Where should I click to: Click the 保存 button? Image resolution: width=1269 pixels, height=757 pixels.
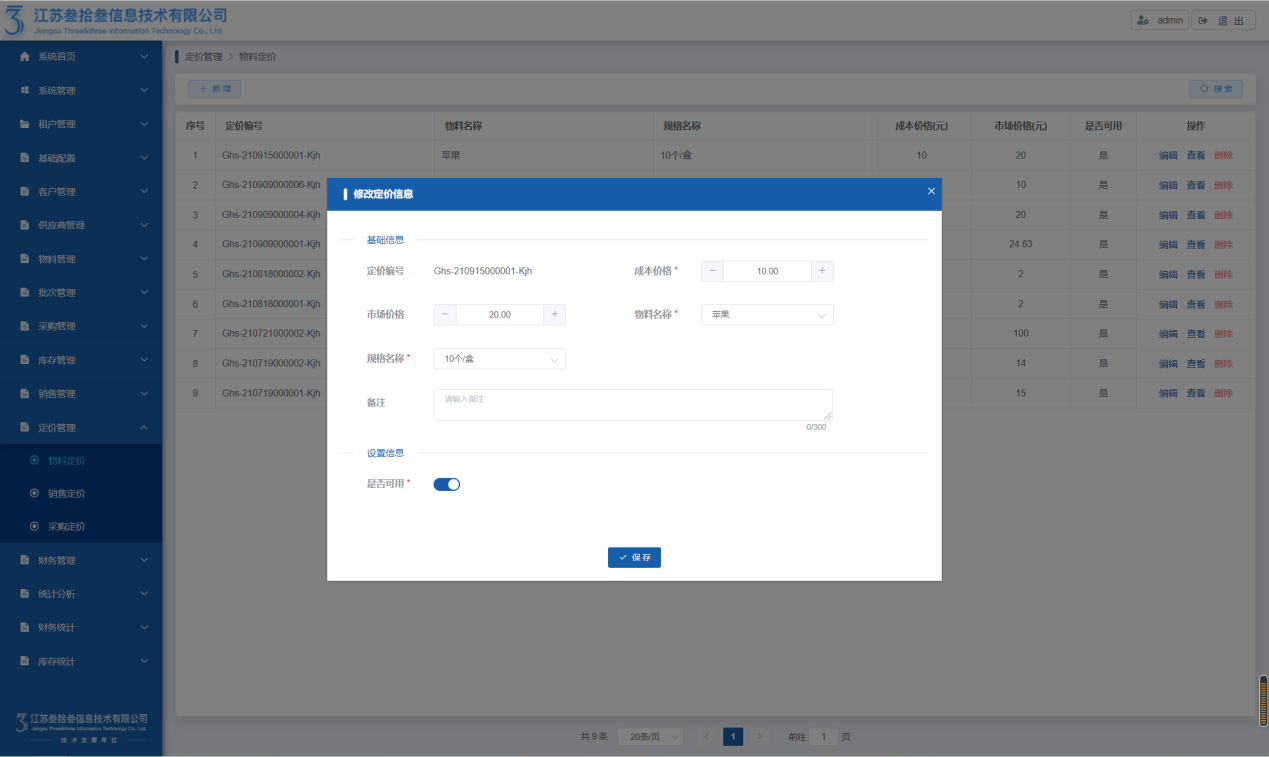(634, 558)
